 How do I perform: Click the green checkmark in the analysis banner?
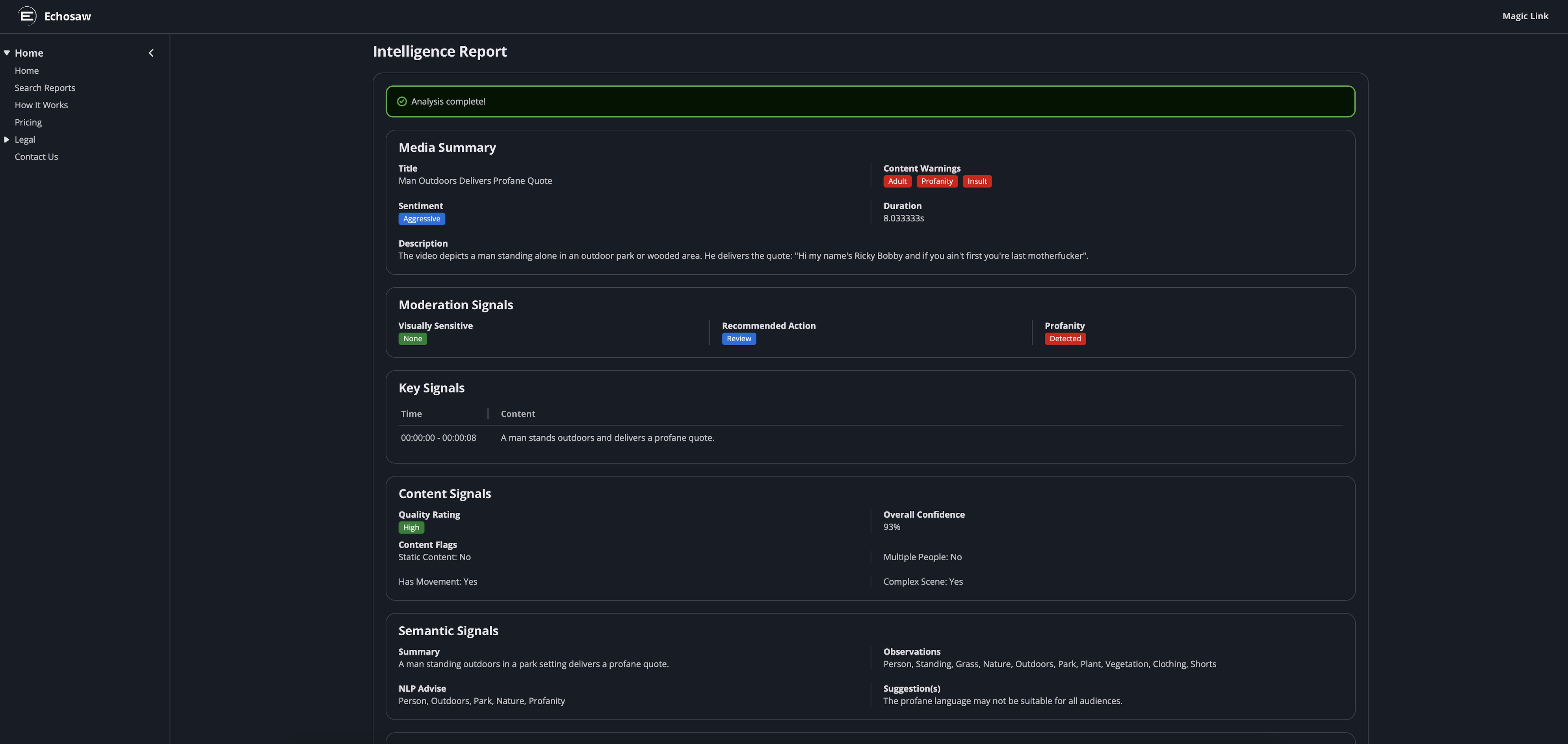(402, 101)
